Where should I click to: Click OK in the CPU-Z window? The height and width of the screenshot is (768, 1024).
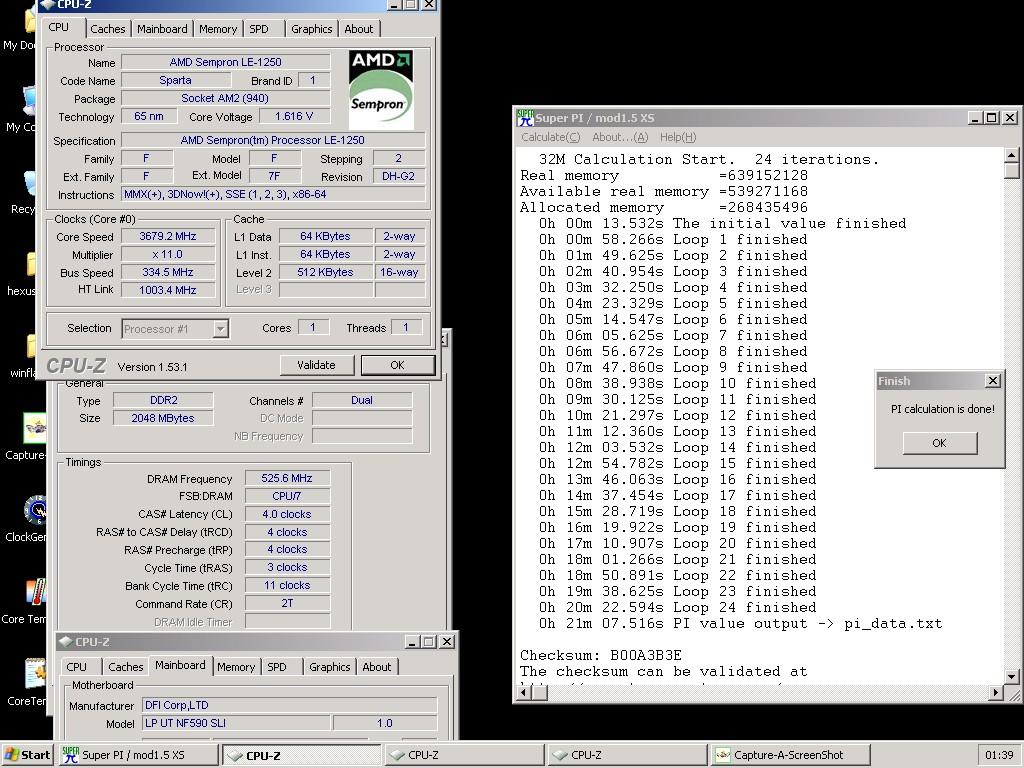398,365
